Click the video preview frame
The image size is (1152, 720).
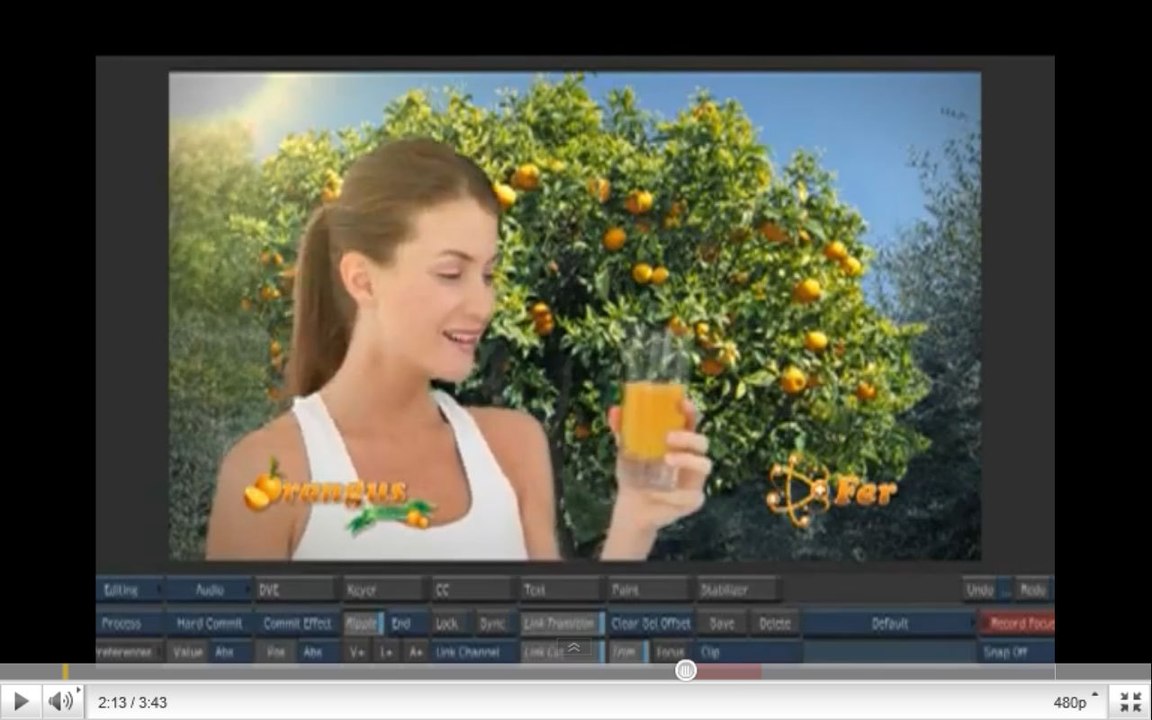click(575, 315)
